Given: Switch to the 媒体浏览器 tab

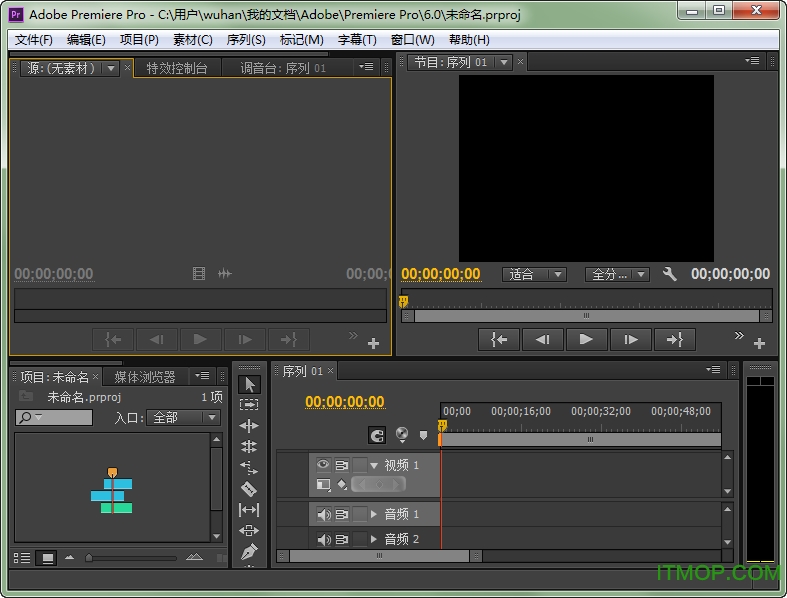Looking at the screenshot, I should pyautogui.click(x=145, y=377).
